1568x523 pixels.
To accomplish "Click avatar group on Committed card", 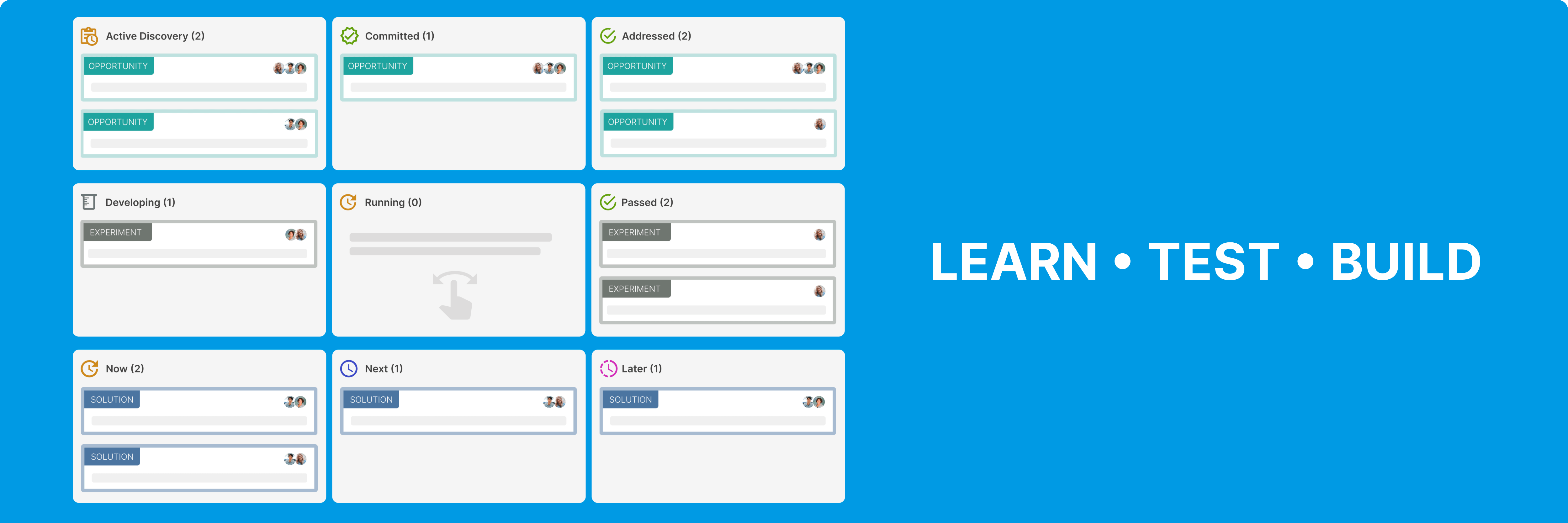I will (547, 68).
